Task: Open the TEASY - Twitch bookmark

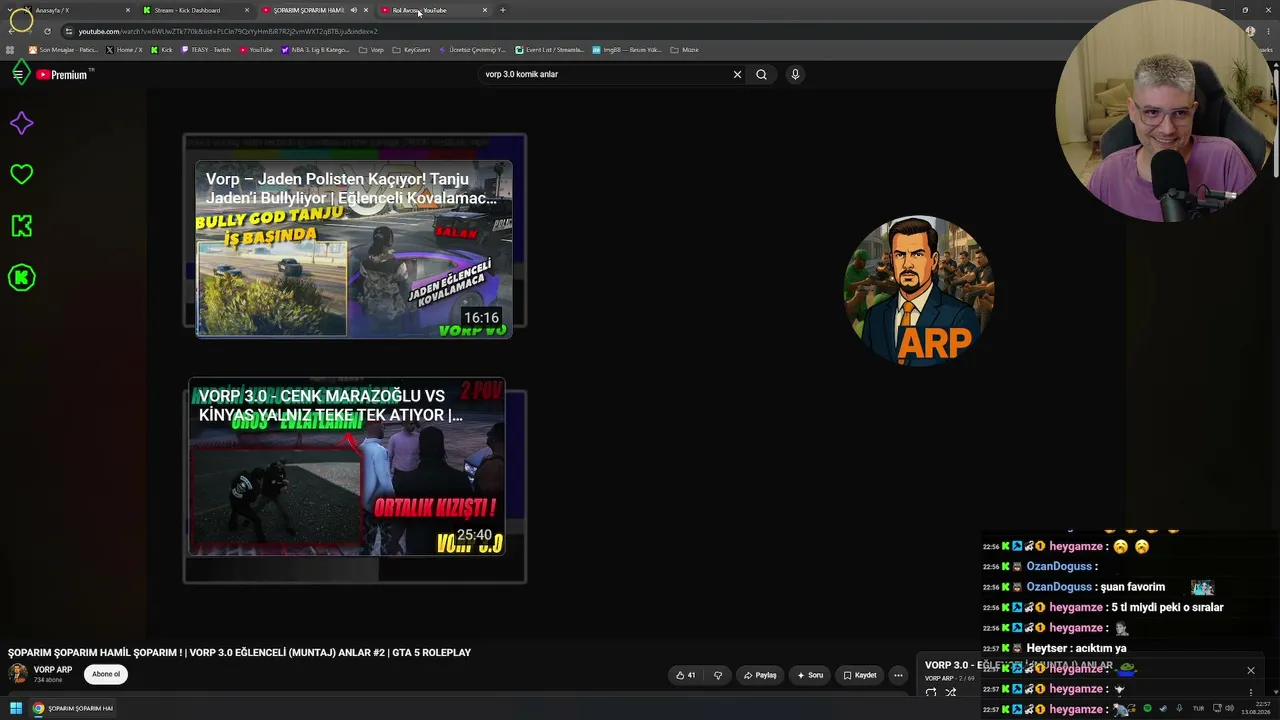Action: pyautogui.click(x=206, y=50)
